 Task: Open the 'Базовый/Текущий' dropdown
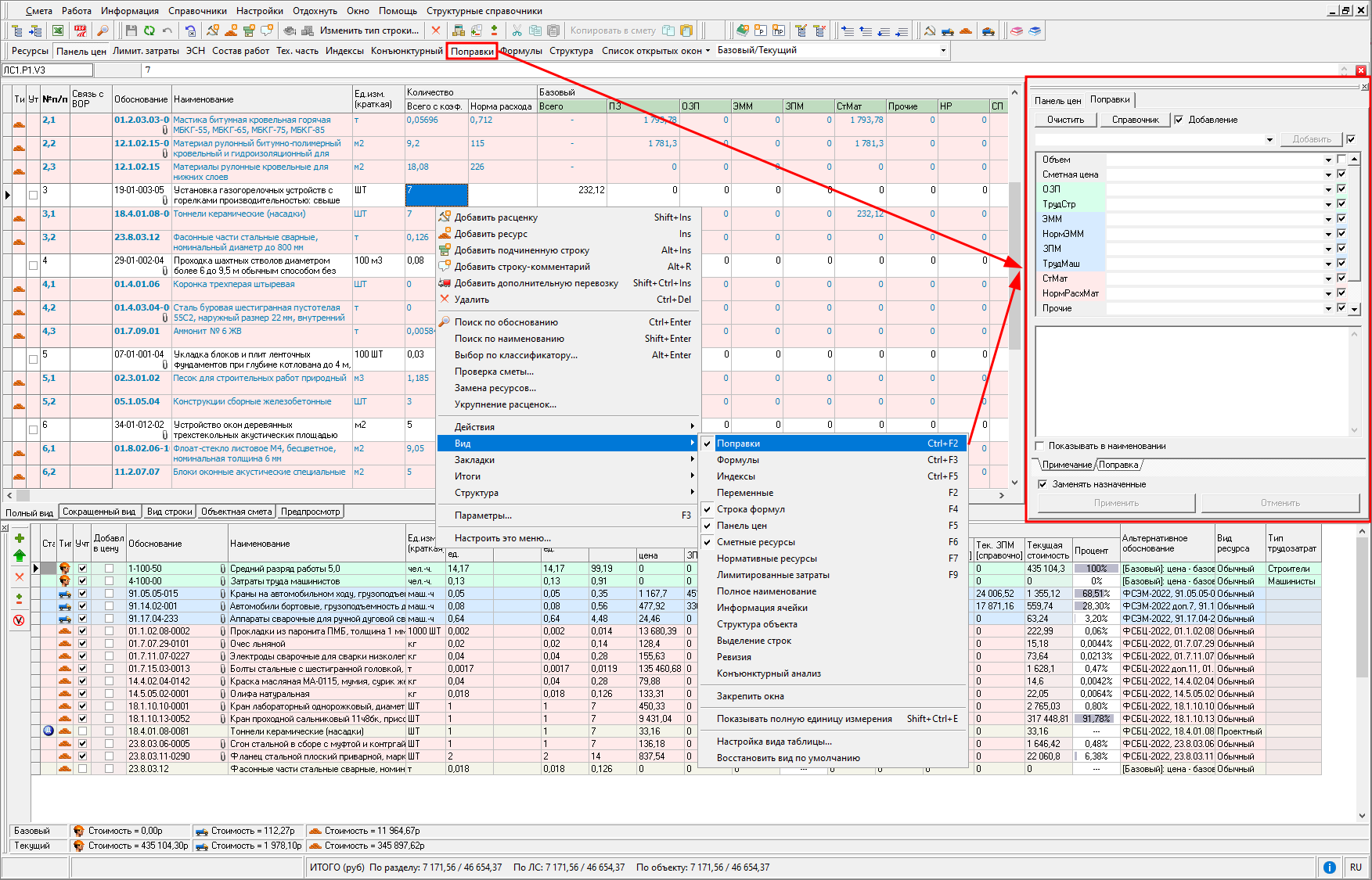coord(942,51)
